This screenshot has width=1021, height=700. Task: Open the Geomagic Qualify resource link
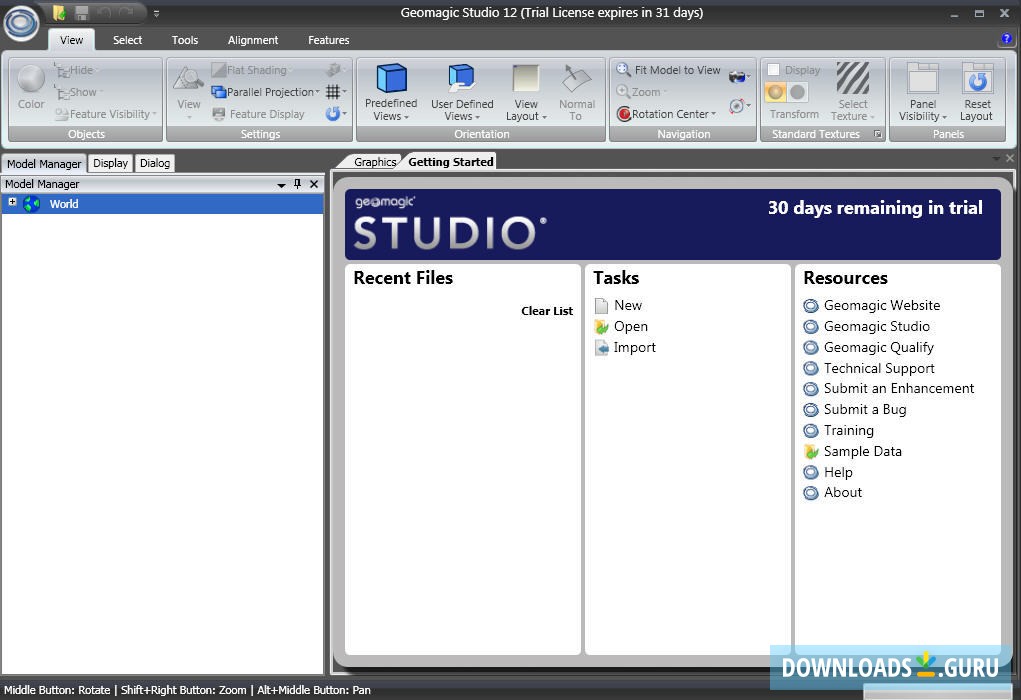[869, 348]
